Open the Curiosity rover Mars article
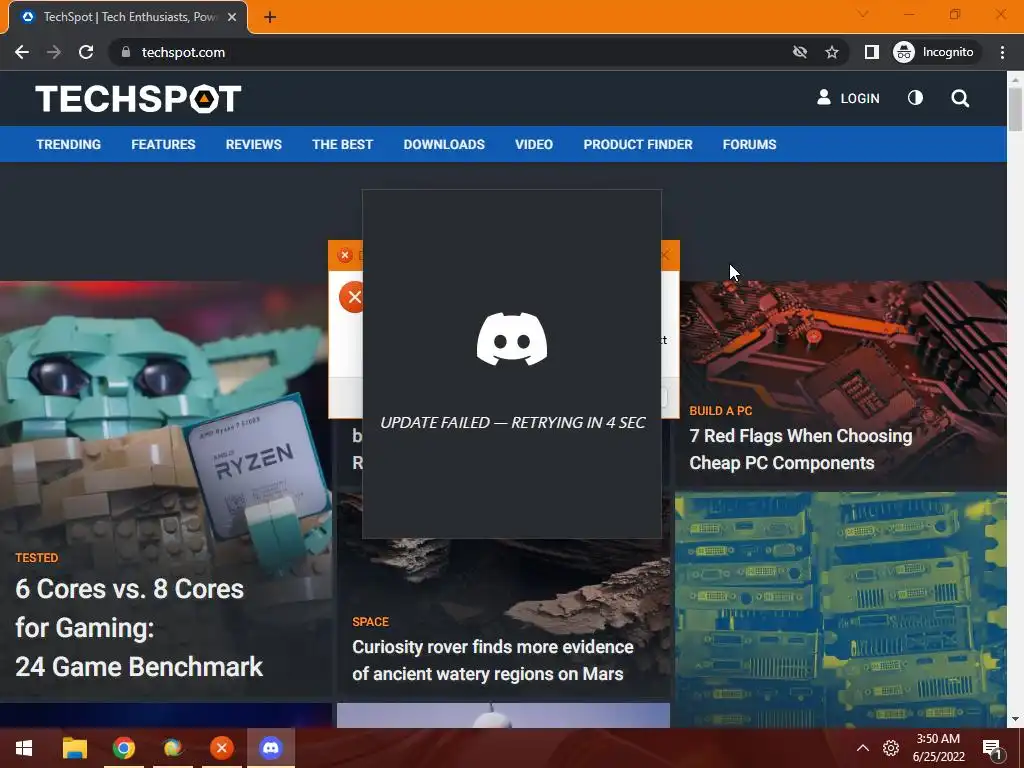 click(492, 660)
